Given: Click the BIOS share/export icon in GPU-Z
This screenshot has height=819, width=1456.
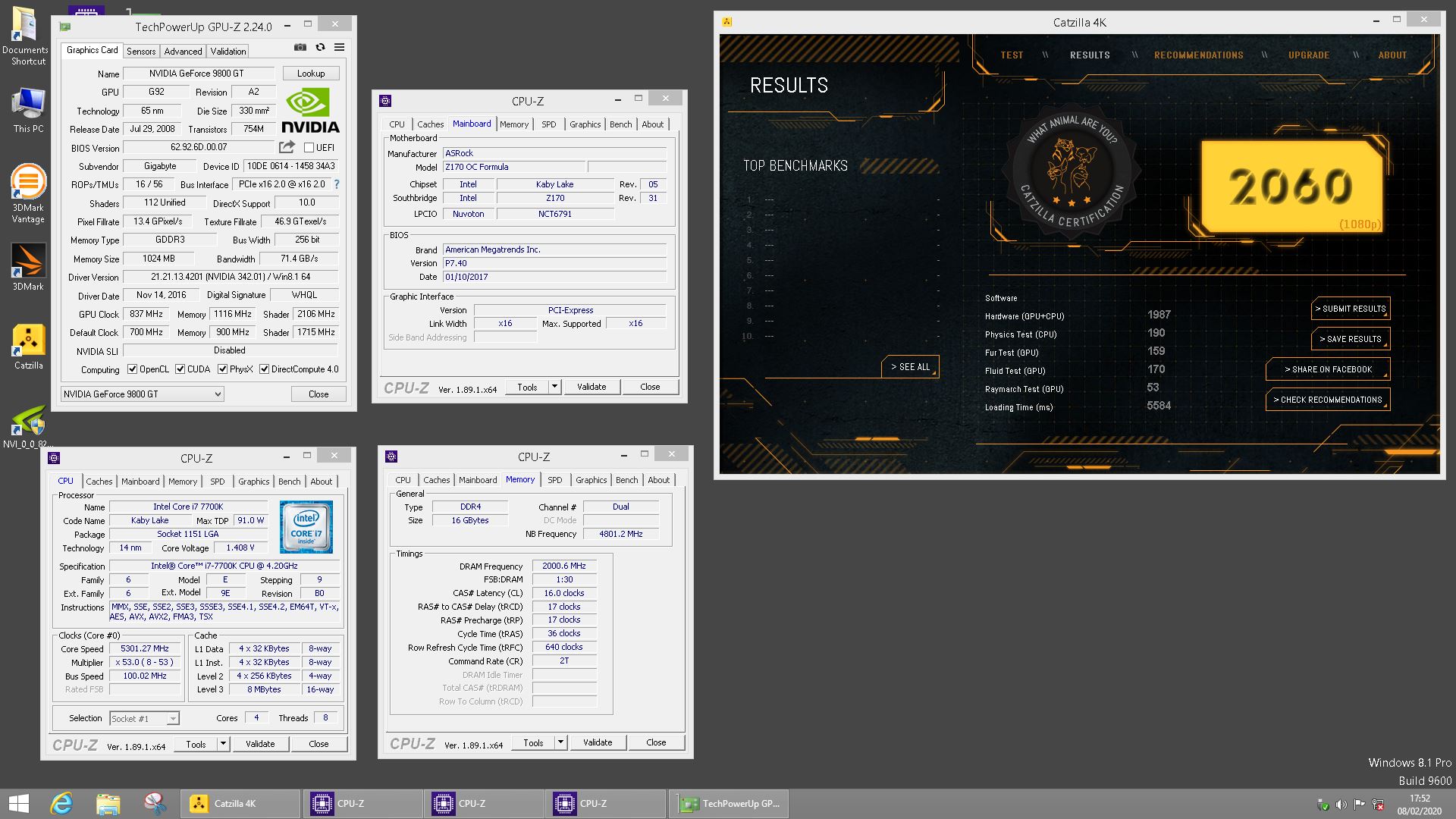Looking at the screenshot, I should (287, 147).
